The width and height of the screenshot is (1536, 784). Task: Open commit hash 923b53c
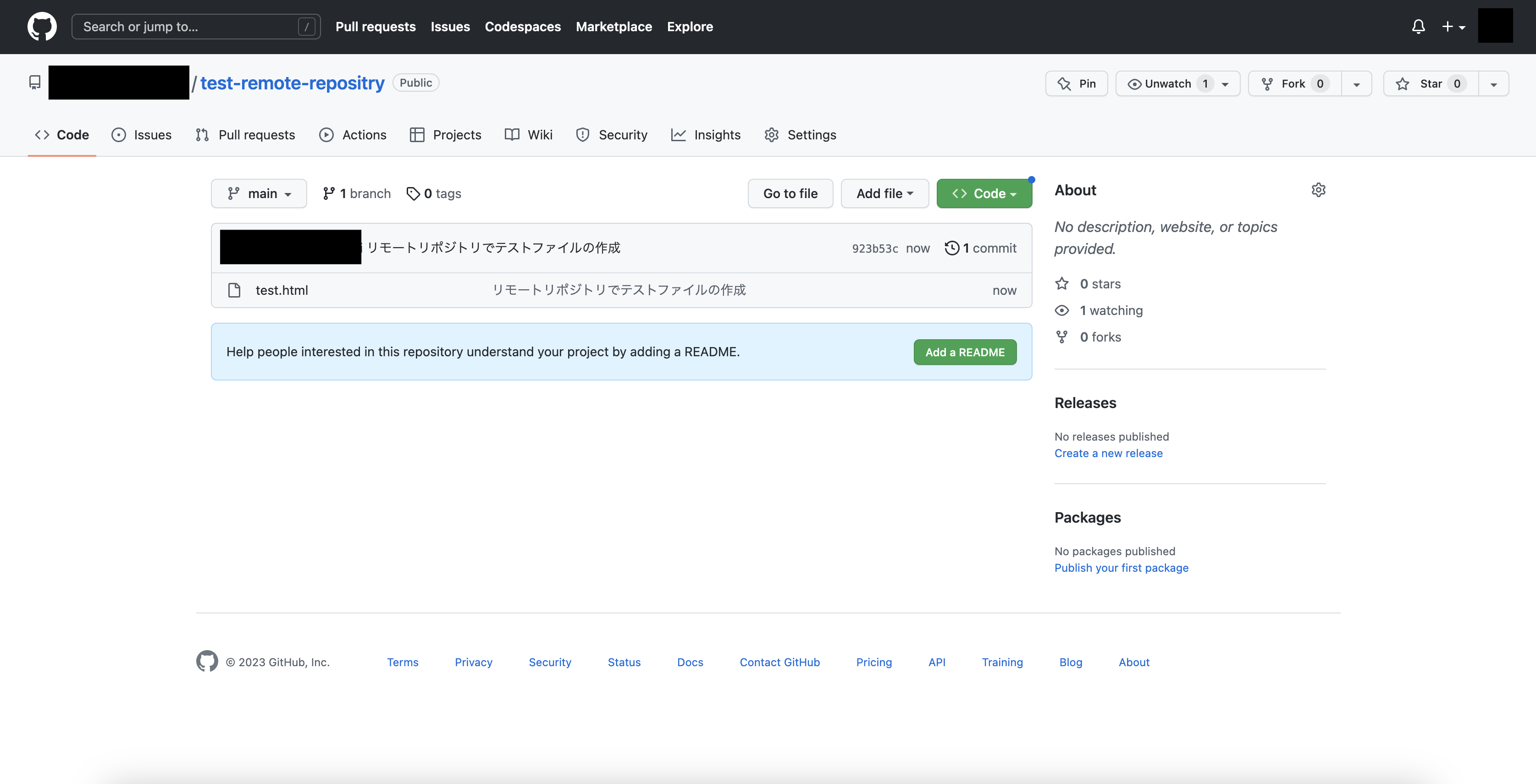coord(875,248)
